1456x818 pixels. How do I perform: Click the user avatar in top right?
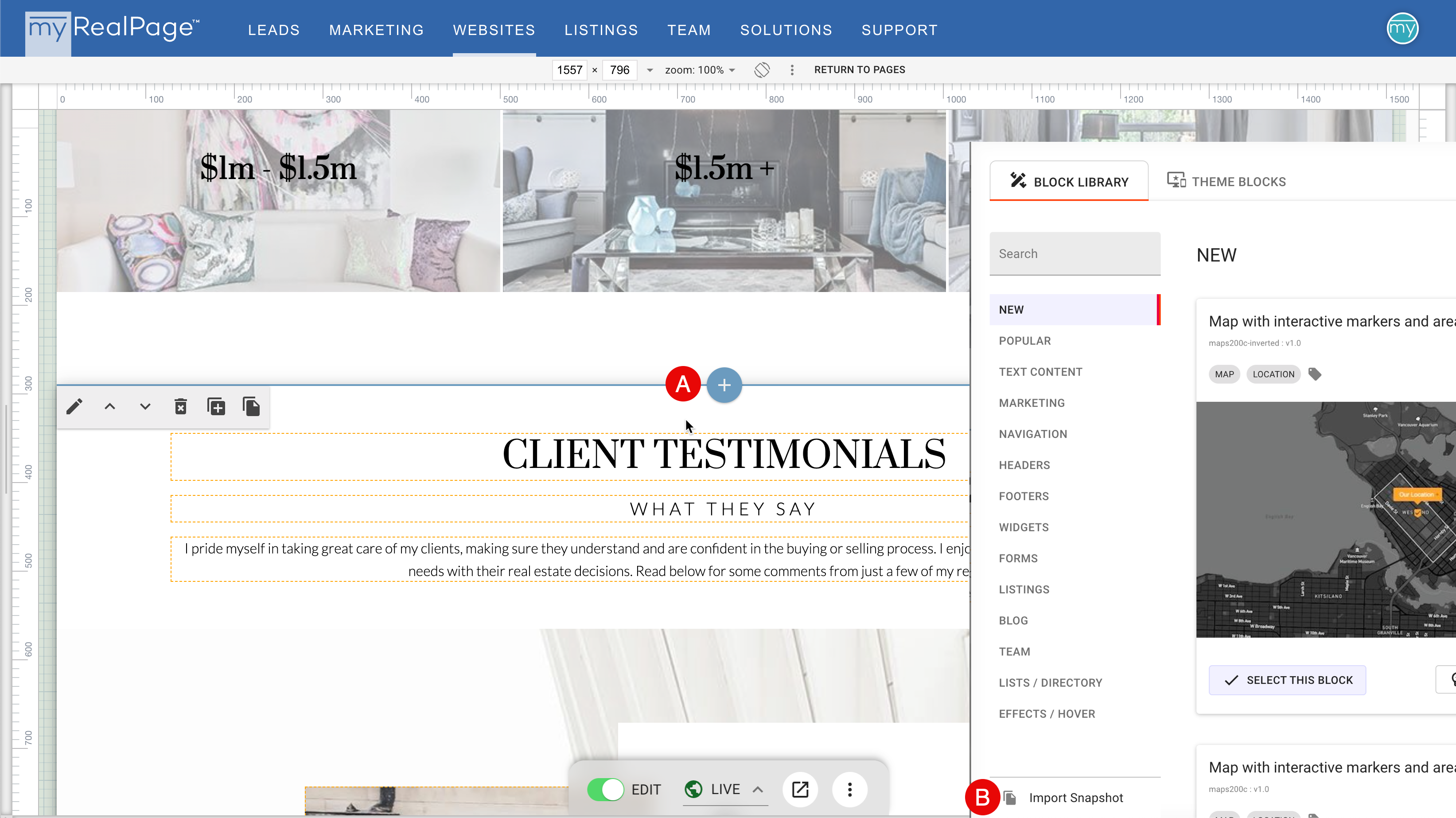[1402, 28]
